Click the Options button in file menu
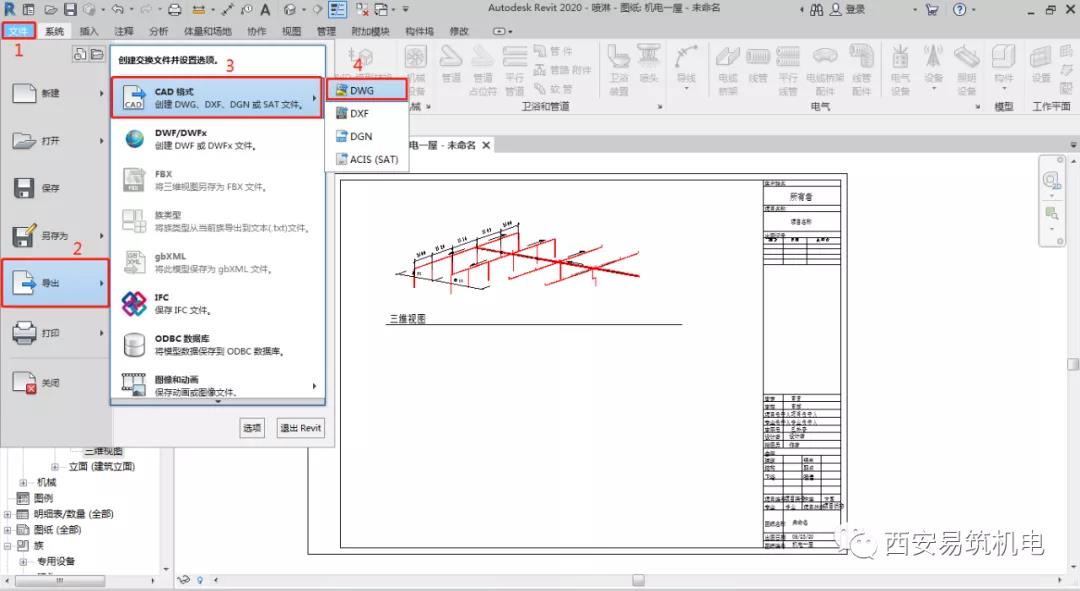This screenshot has width=1080, height=591. 252,428
